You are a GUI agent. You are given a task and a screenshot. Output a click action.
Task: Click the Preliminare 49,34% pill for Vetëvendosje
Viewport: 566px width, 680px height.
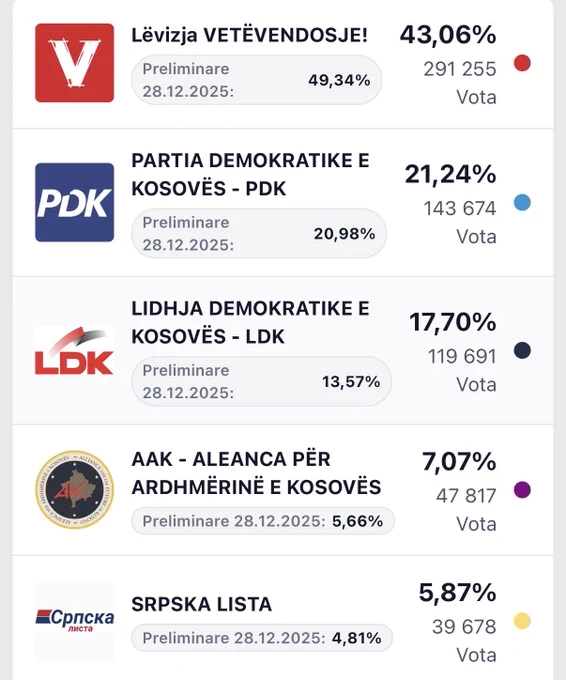tap(256, 80)
